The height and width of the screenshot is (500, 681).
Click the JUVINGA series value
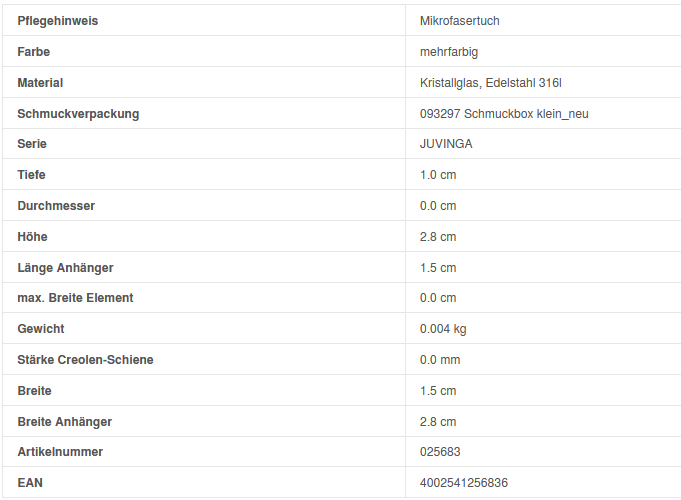point(446,144)
